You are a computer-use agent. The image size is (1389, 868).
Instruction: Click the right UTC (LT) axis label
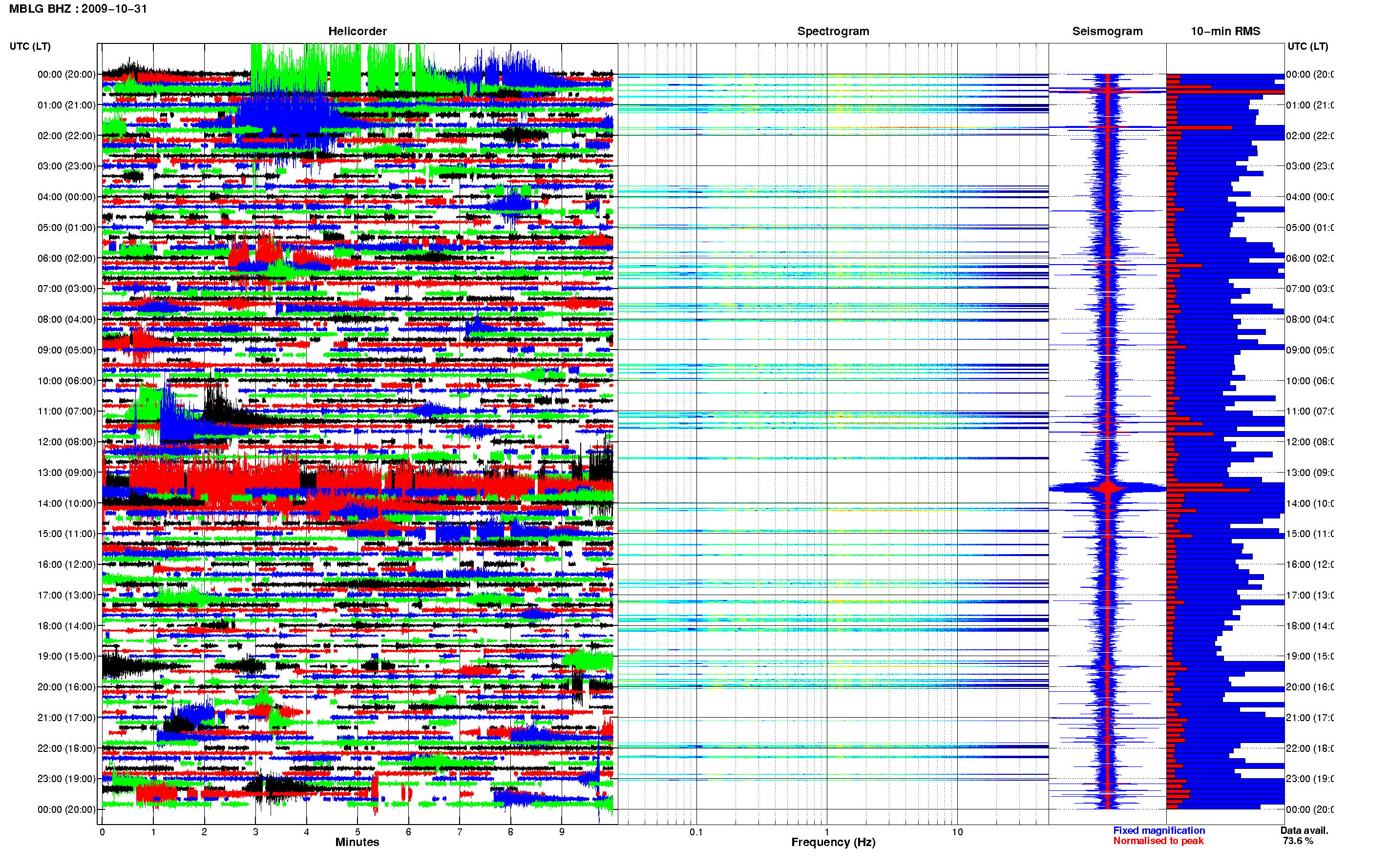[x=1307, y=46]
